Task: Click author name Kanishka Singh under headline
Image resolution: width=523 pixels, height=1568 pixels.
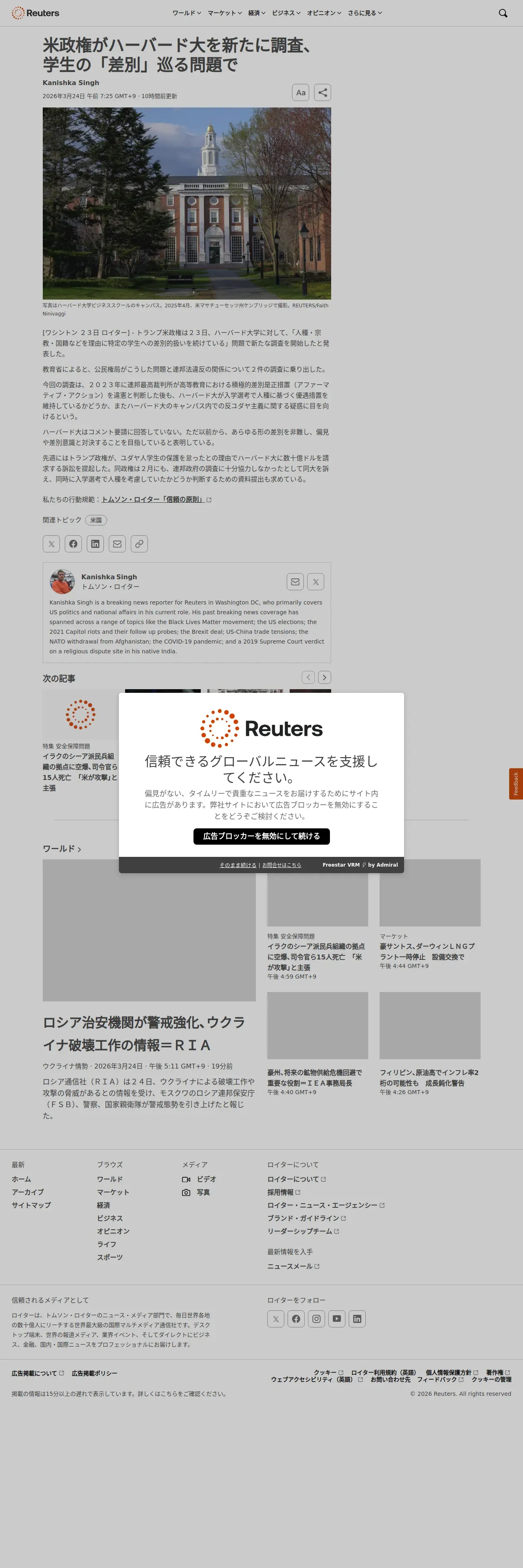Action: (70, 82)
